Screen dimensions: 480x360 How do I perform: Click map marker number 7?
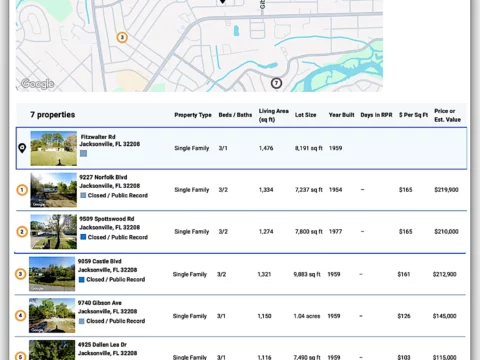pos(276,83)
